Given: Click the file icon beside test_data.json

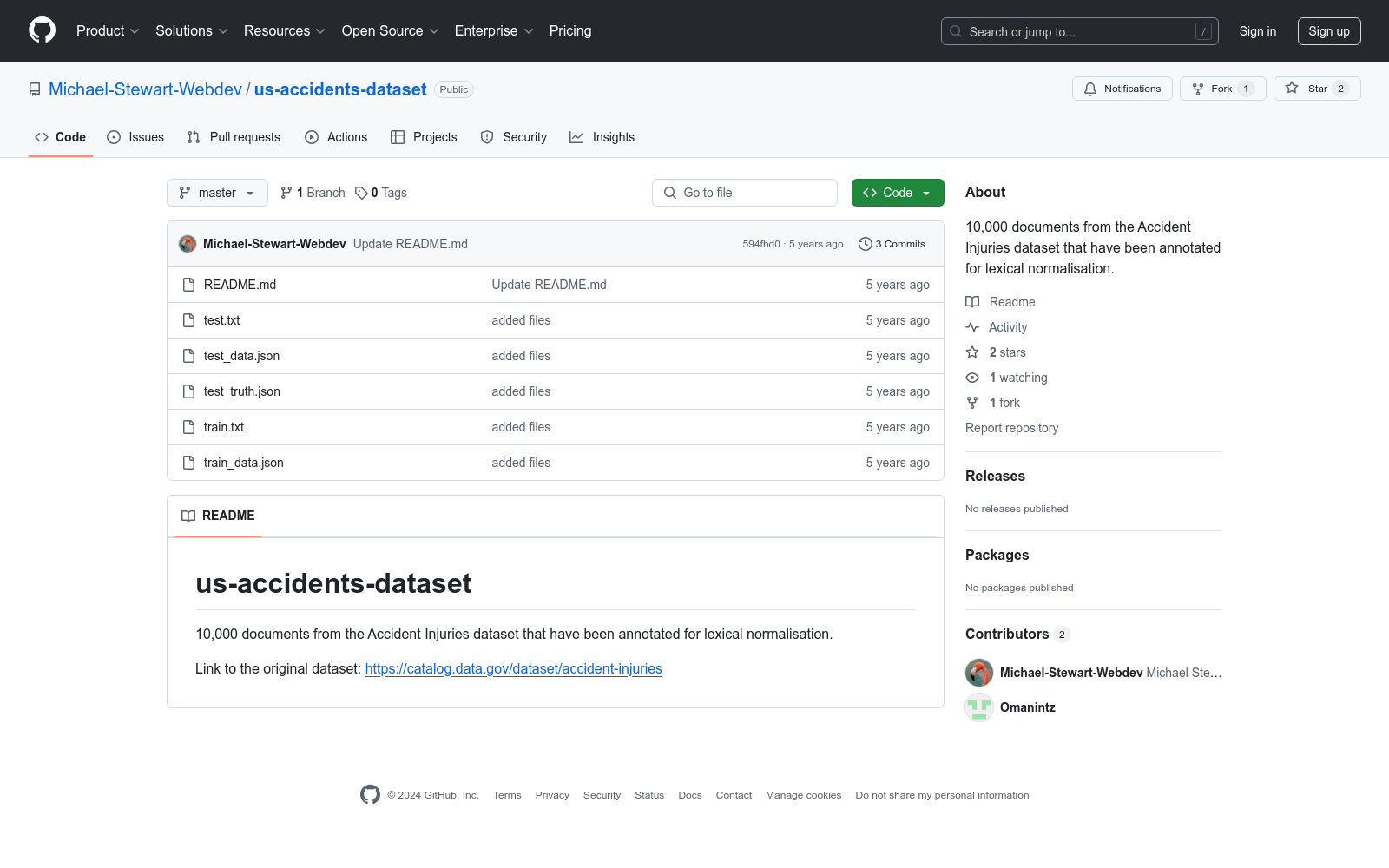Looking at the screenshot, I should coord(188,356).
